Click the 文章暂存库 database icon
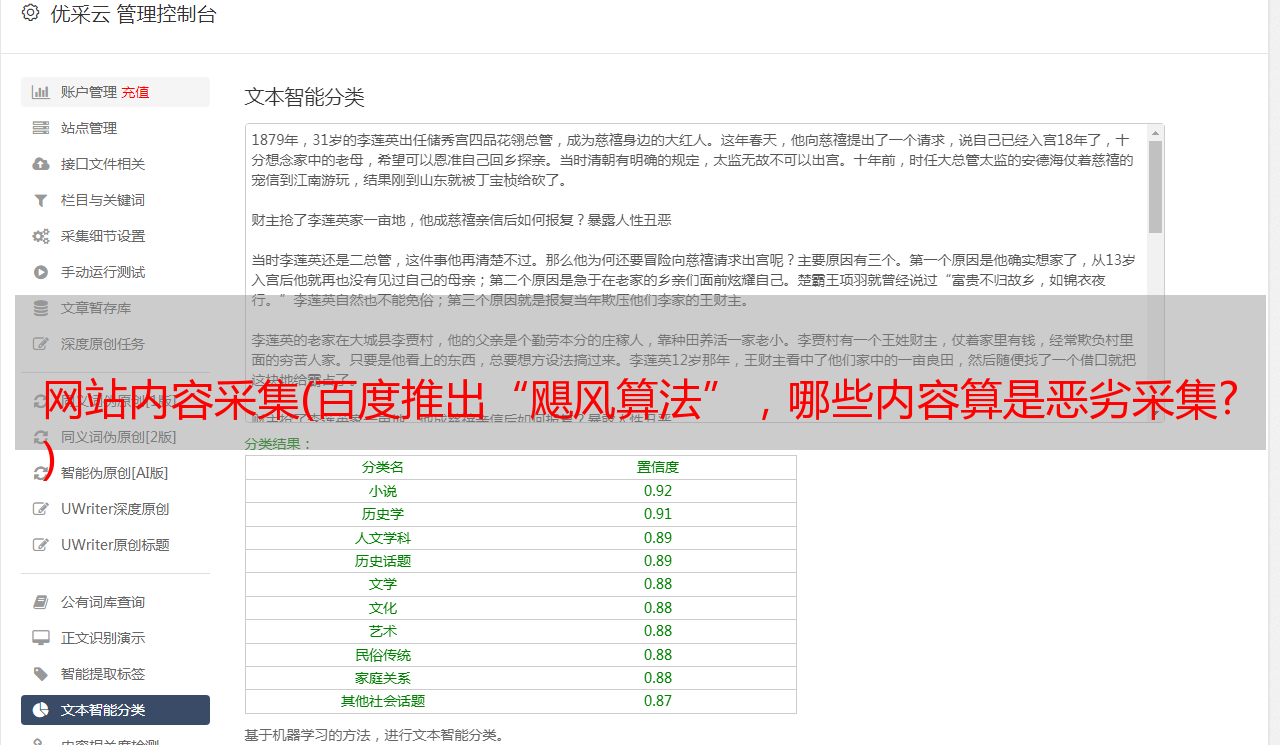This screenshot has width=1280, height=745. coord(41,308)
